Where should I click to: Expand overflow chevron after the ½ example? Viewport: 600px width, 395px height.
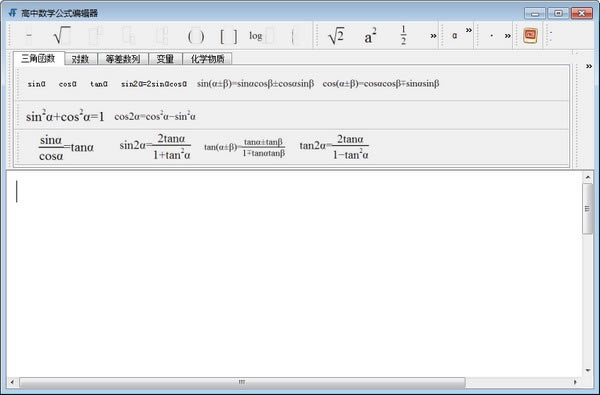coord(433,36)
